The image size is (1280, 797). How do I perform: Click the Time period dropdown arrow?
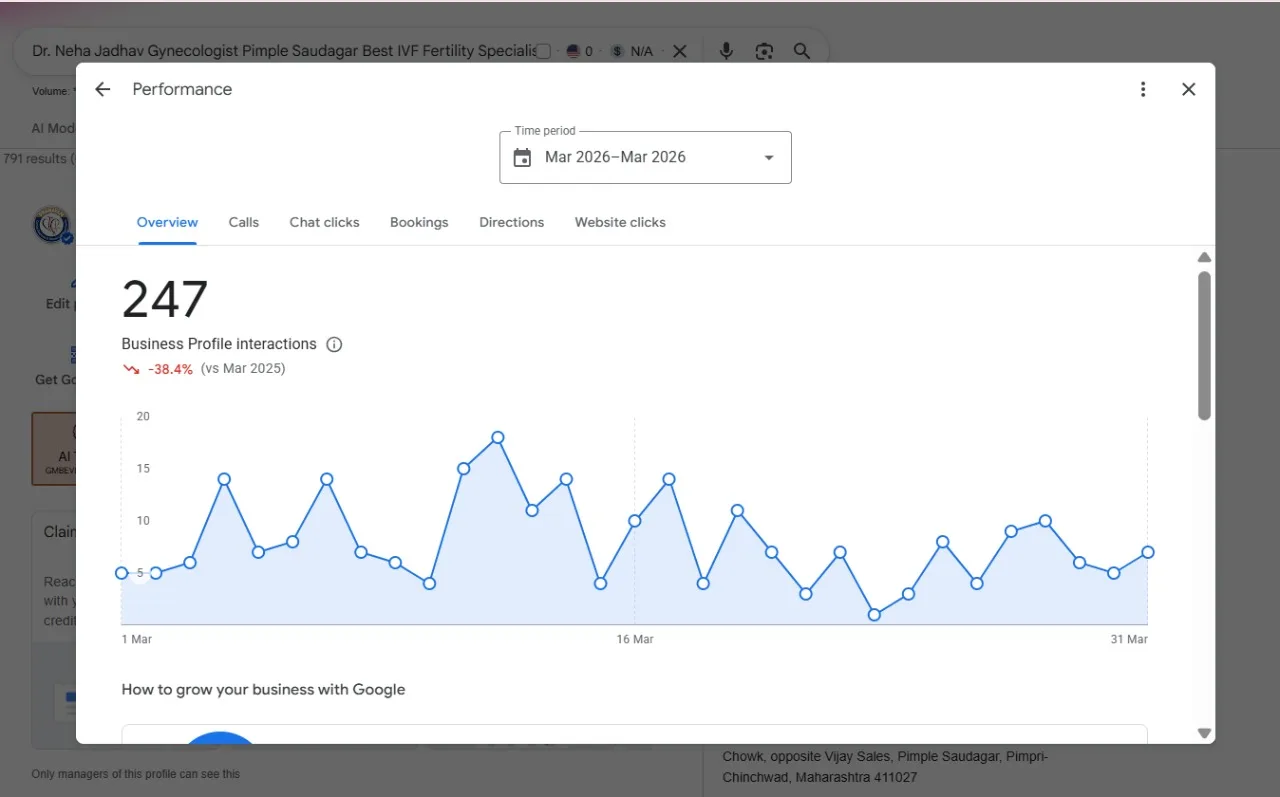(x=769, y=158)
